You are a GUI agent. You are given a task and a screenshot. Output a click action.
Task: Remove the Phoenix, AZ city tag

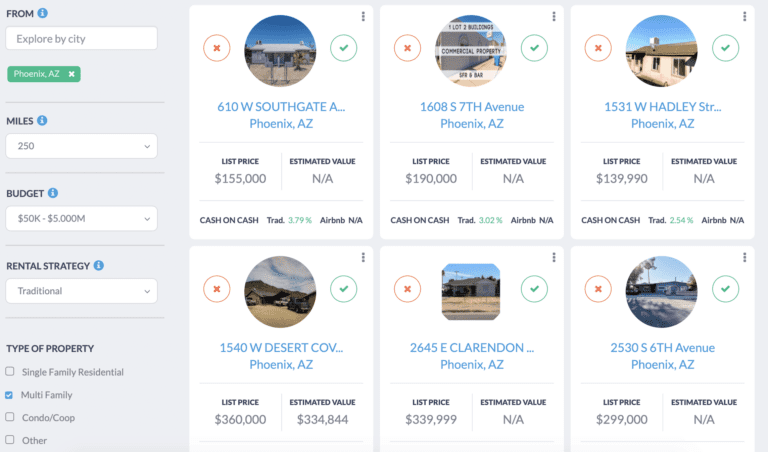72,74
